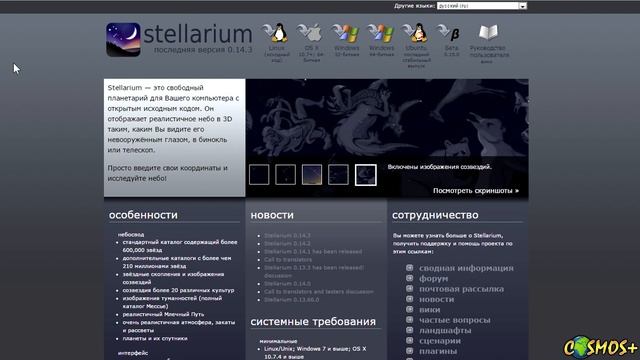Click 'созвездия более 20 различных культур' row
Image resolution: width=640 pixels, height=360 pixels.
[x=178, y=290]
